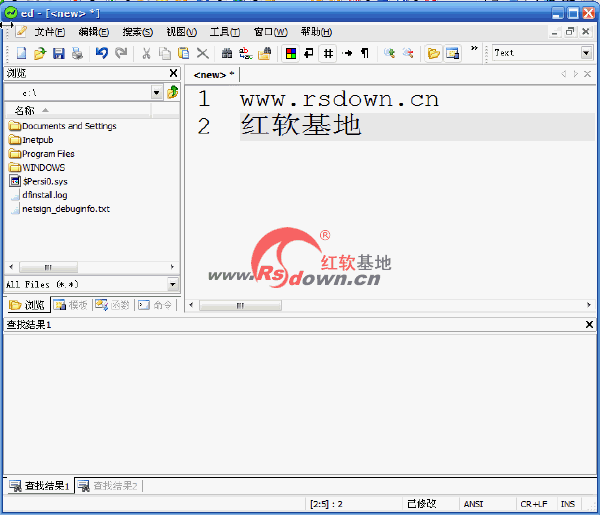Switch to the 查找结果2 tab

108,486
